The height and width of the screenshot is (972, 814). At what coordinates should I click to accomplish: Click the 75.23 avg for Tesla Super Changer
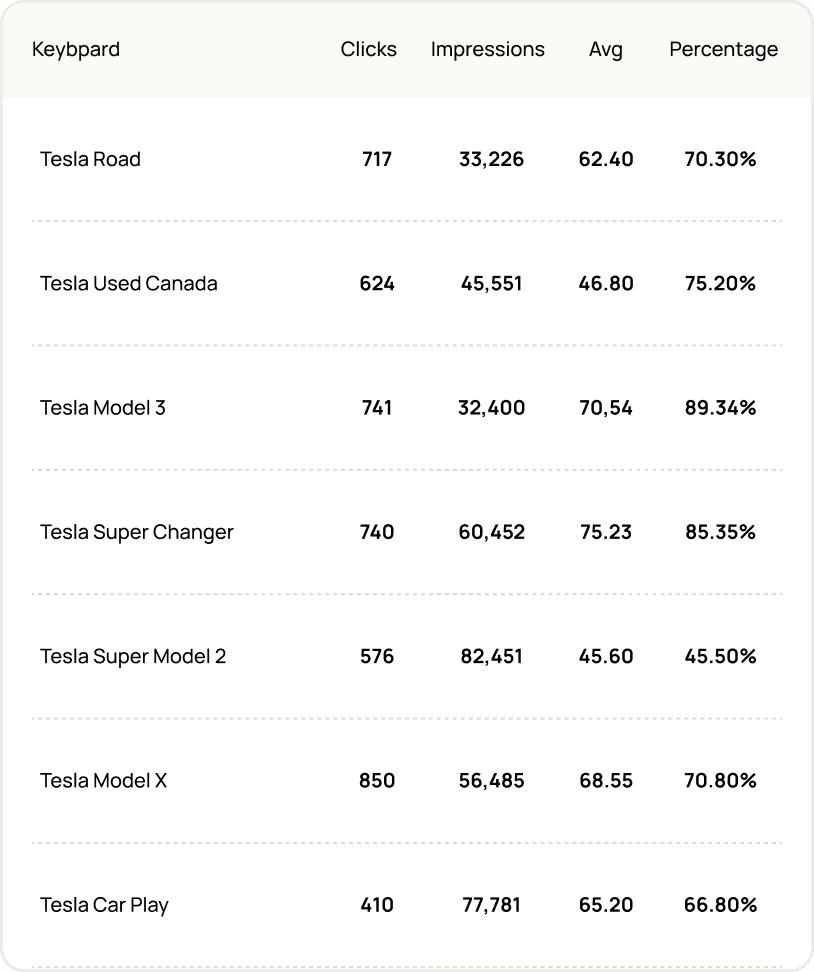[x=605, y=532]
